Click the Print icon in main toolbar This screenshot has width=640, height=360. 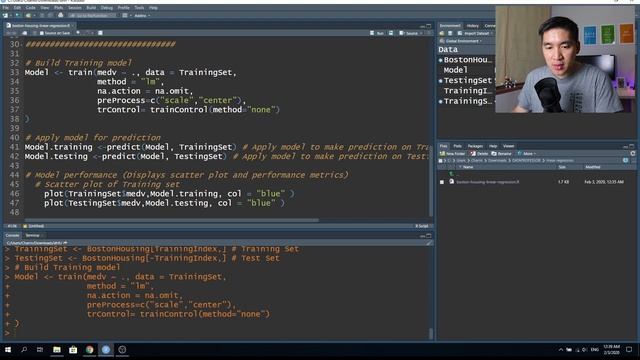(x=60, y=16)
